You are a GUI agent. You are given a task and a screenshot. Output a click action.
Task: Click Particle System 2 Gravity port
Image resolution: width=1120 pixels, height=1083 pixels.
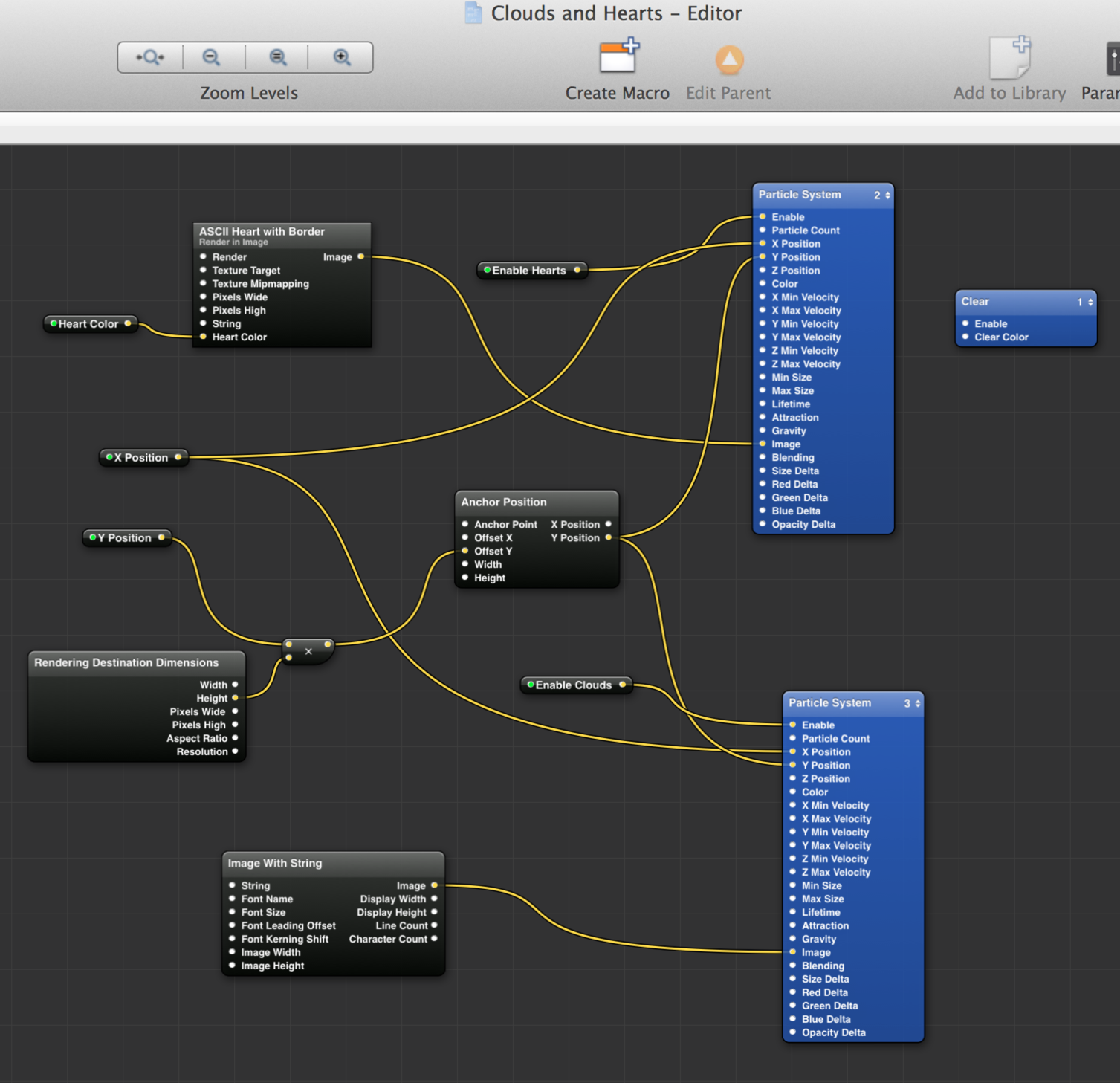click(763, 431)
